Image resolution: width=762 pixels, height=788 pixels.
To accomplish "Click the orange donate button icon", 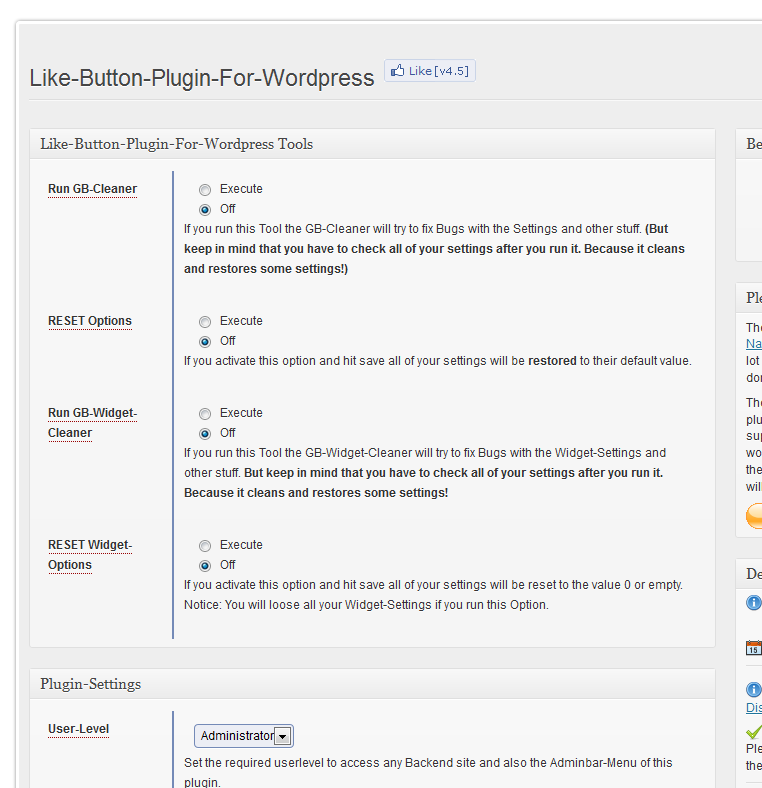I will click(x=754, y=516).
